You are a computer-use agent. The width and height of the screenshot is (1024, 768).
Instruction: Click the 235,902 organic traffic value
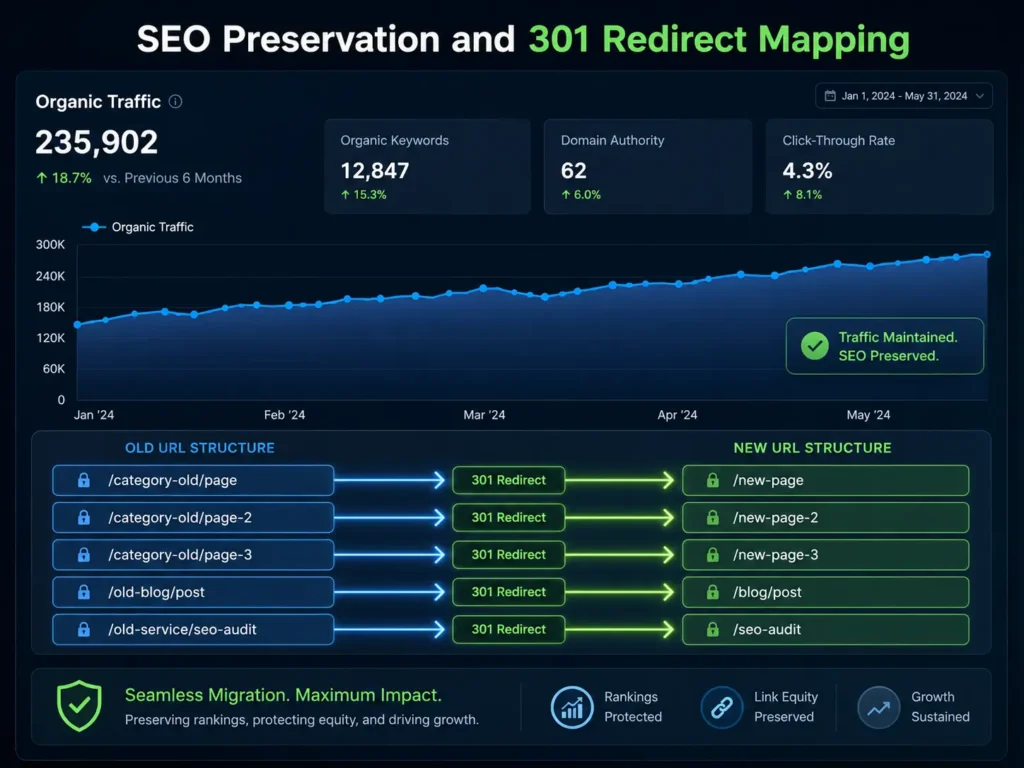[97, 142]
